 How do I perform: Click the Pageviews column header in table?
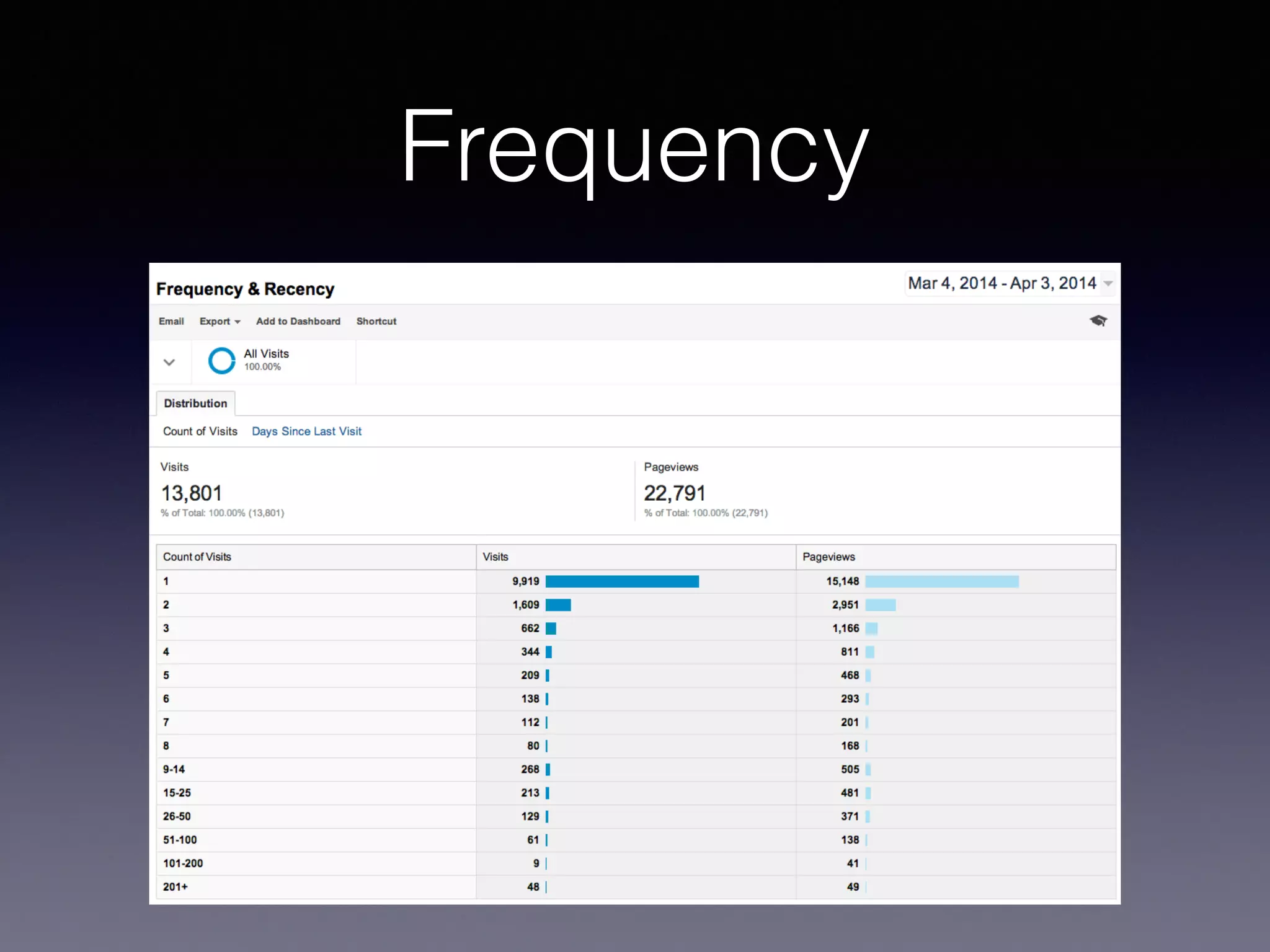[828, 557]
